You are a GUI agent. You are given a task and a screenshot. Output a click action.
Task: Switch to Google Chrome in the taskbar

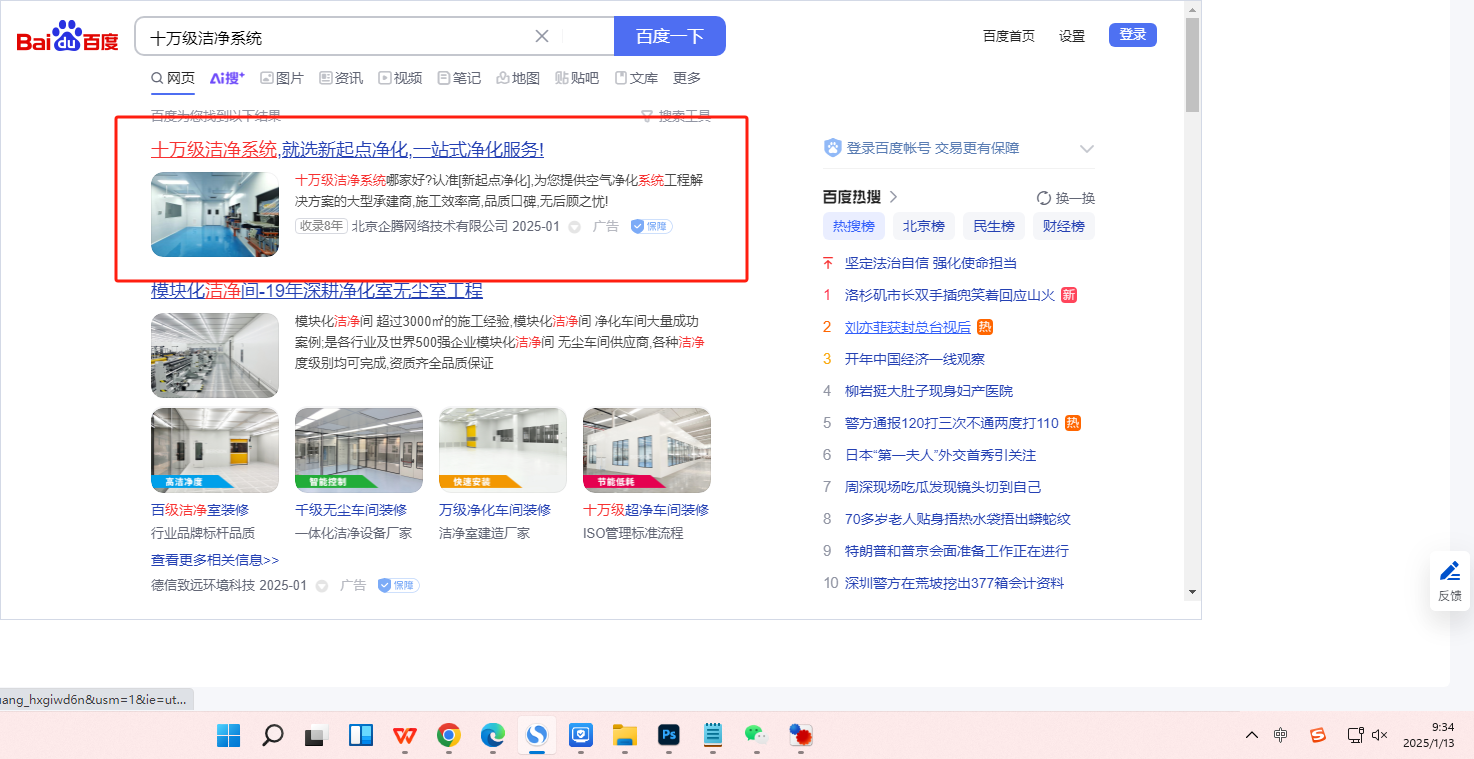coord(449,736)
